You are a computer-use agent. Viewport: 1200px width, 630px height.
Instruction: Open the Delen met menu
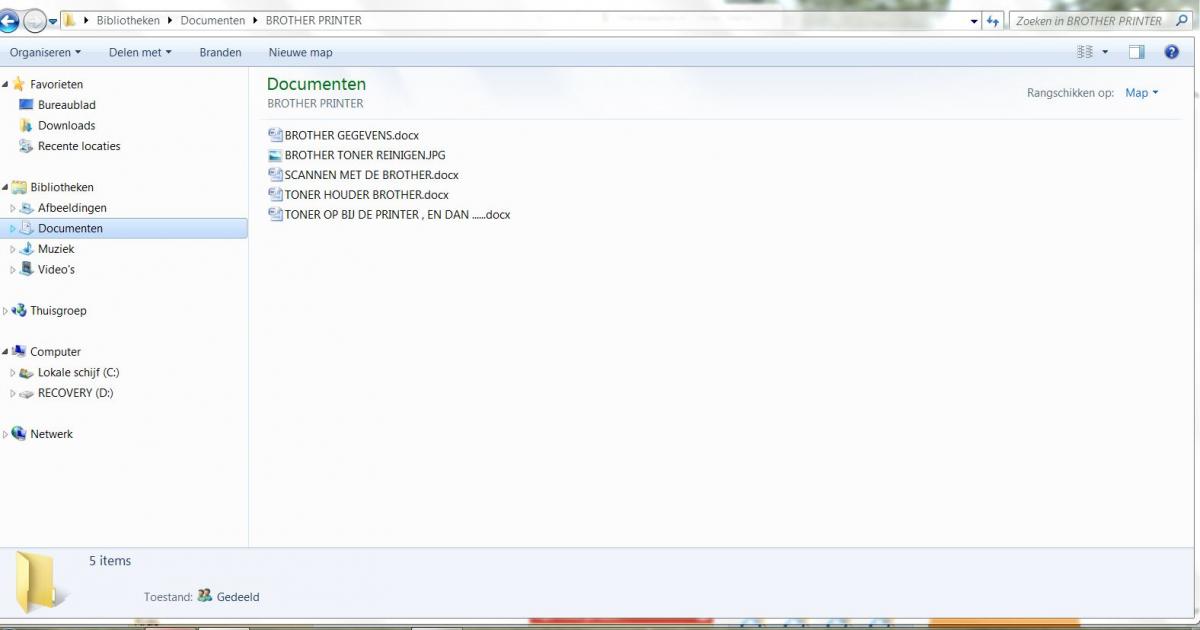pyautogui.click(x=140, y=52)
